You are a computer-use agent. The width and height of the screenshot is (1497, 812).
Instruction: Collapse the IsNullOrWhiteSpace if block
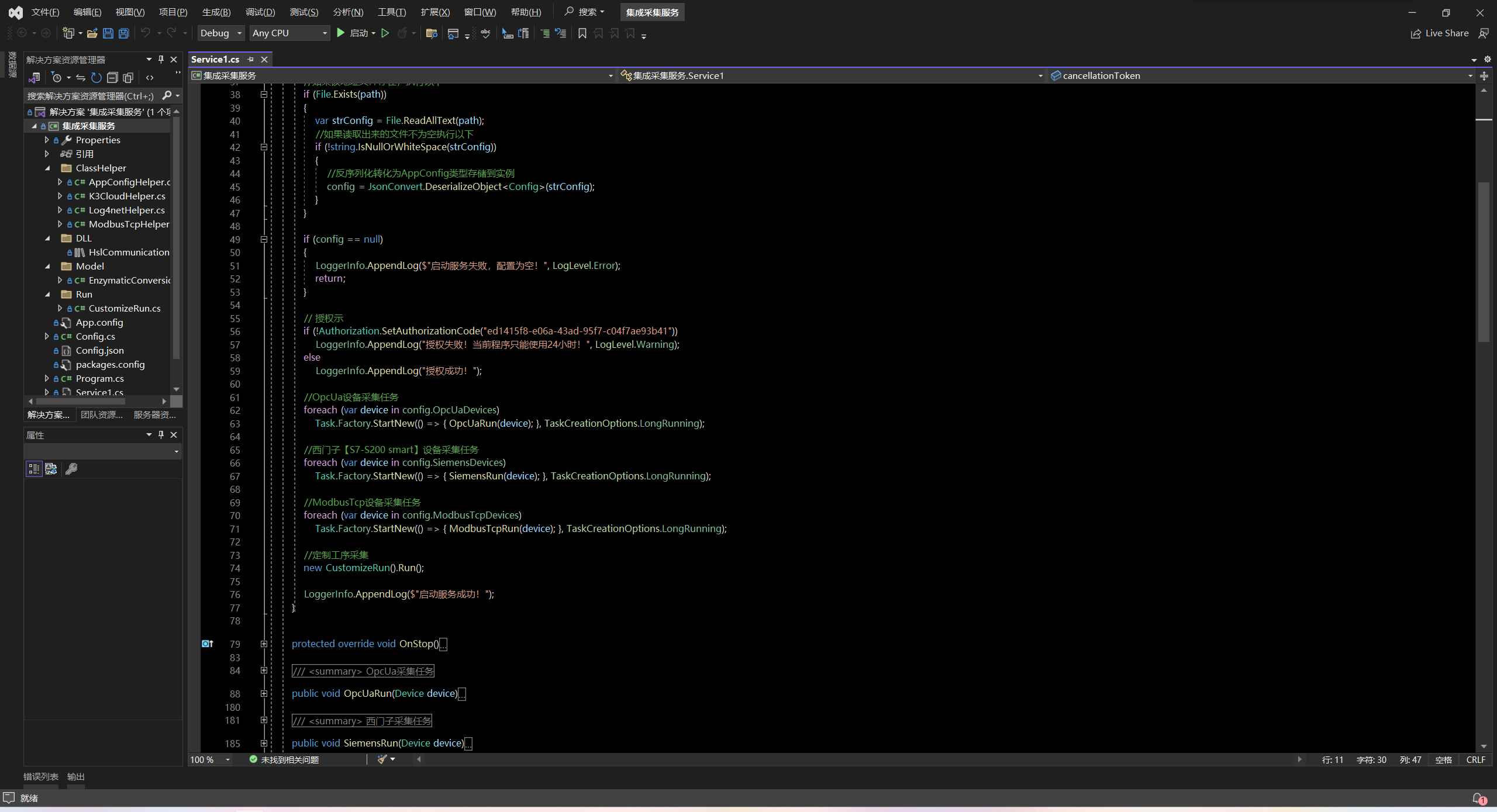(x=264, y=147)
